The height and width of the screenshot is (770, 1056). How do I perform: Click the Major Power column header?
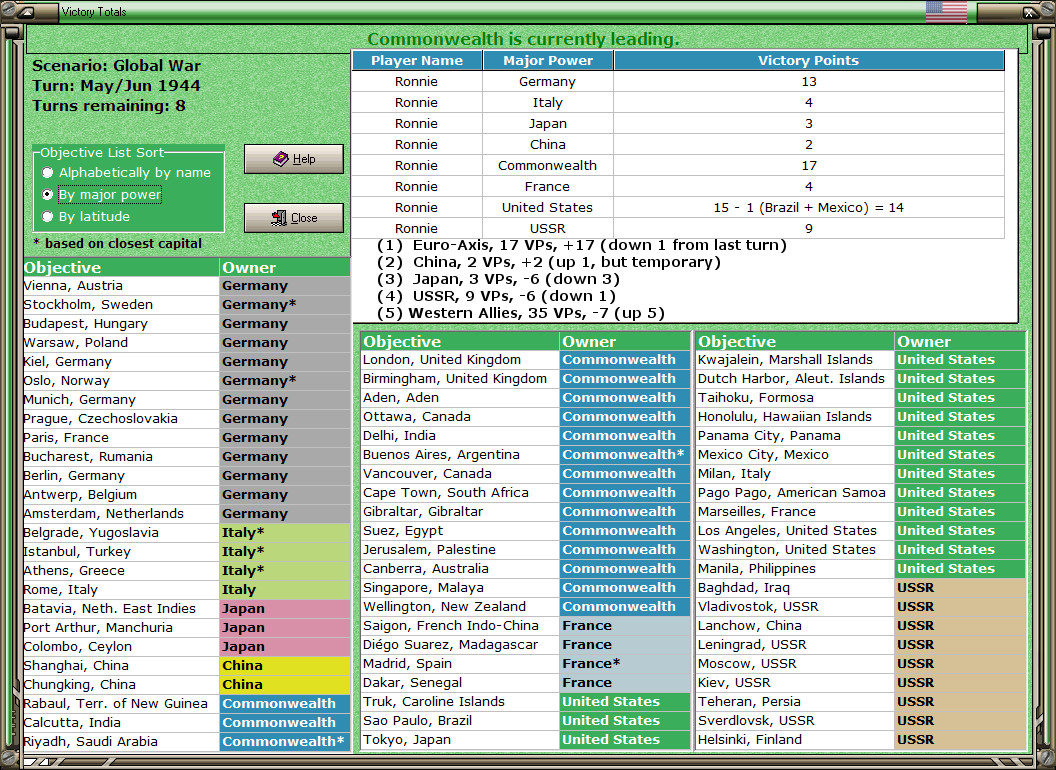pos(548,61)
